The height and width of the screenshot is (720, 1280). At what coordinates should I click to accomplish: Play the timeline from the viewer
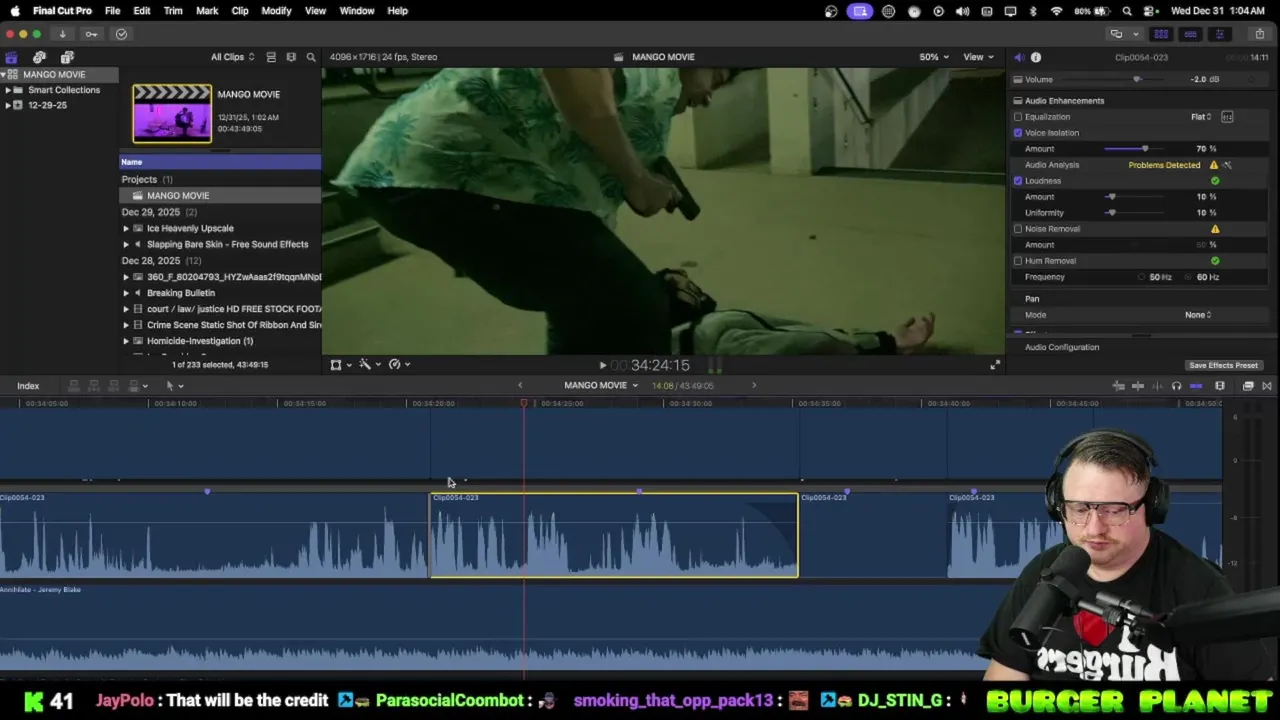(602, 366)
